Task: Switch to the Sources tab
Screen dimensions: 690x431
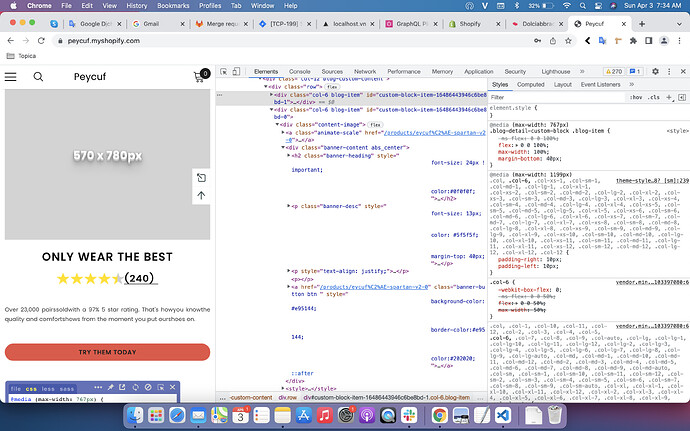Action: 332,71
